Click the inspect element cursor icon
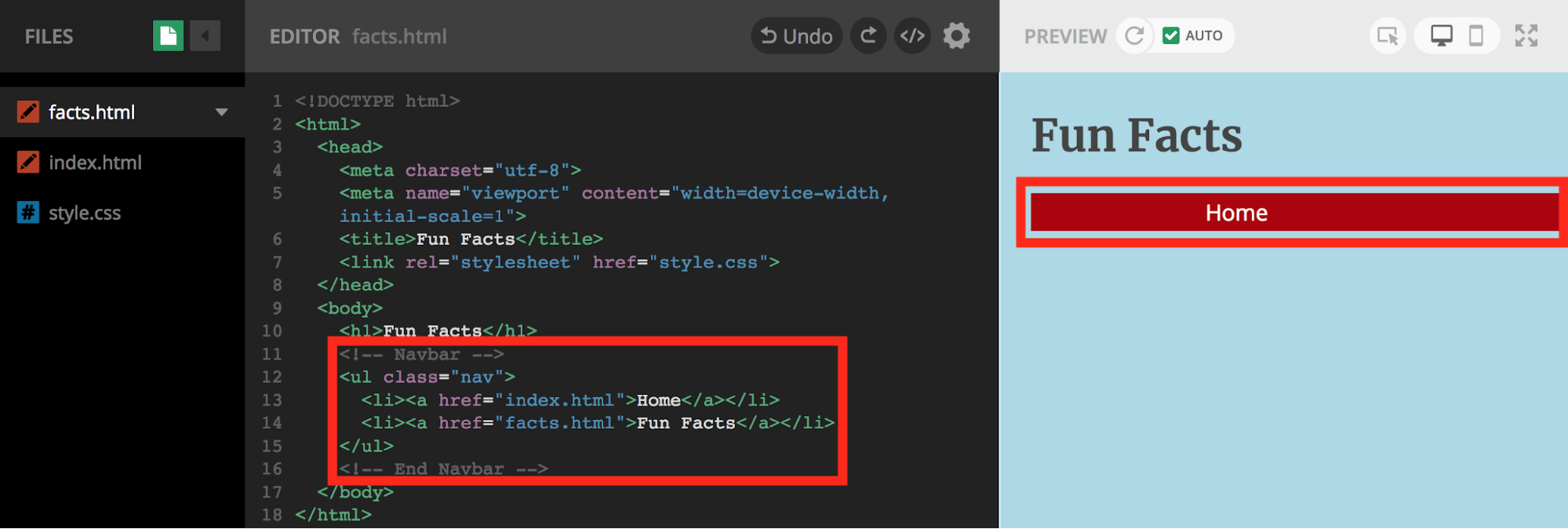This screenshot has width=1568, height=529. point(1387,36)
